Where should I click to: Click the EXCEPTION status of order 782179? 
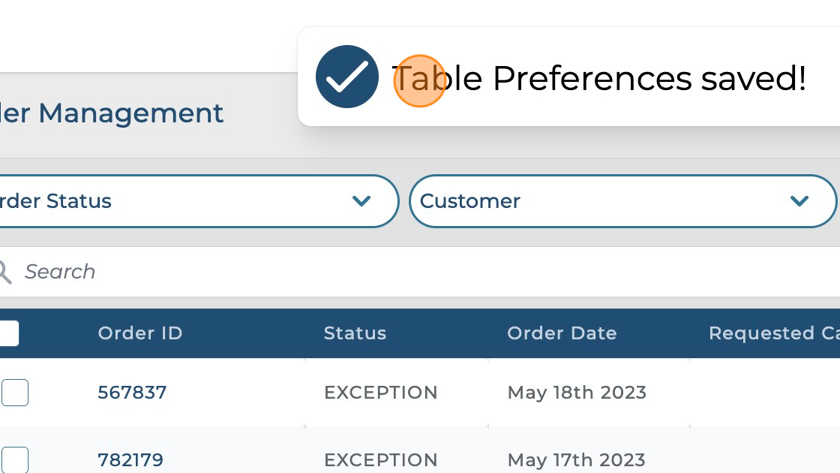pos(381,460)
